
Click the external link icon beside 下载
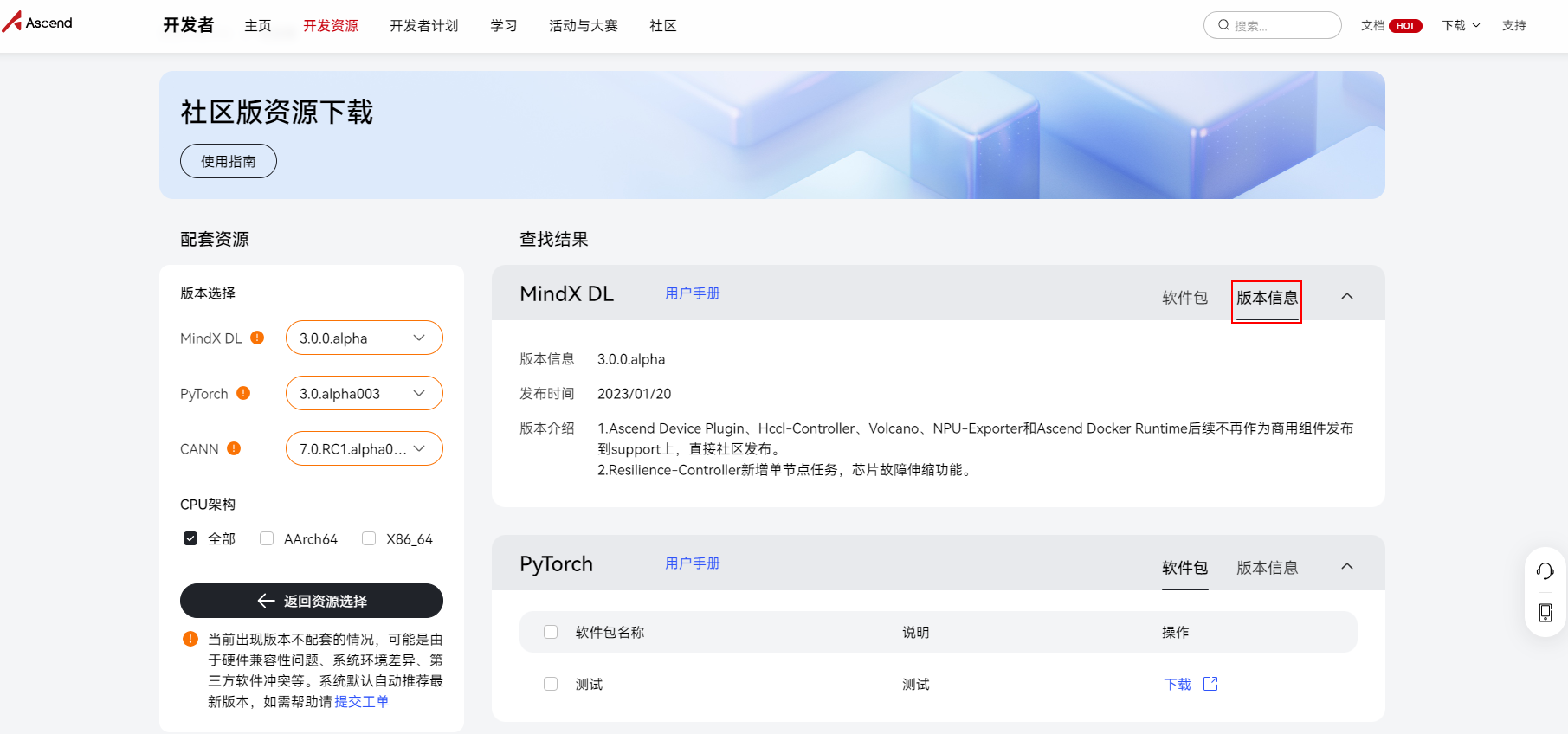pyautogui.click(x=1210, y=684)
